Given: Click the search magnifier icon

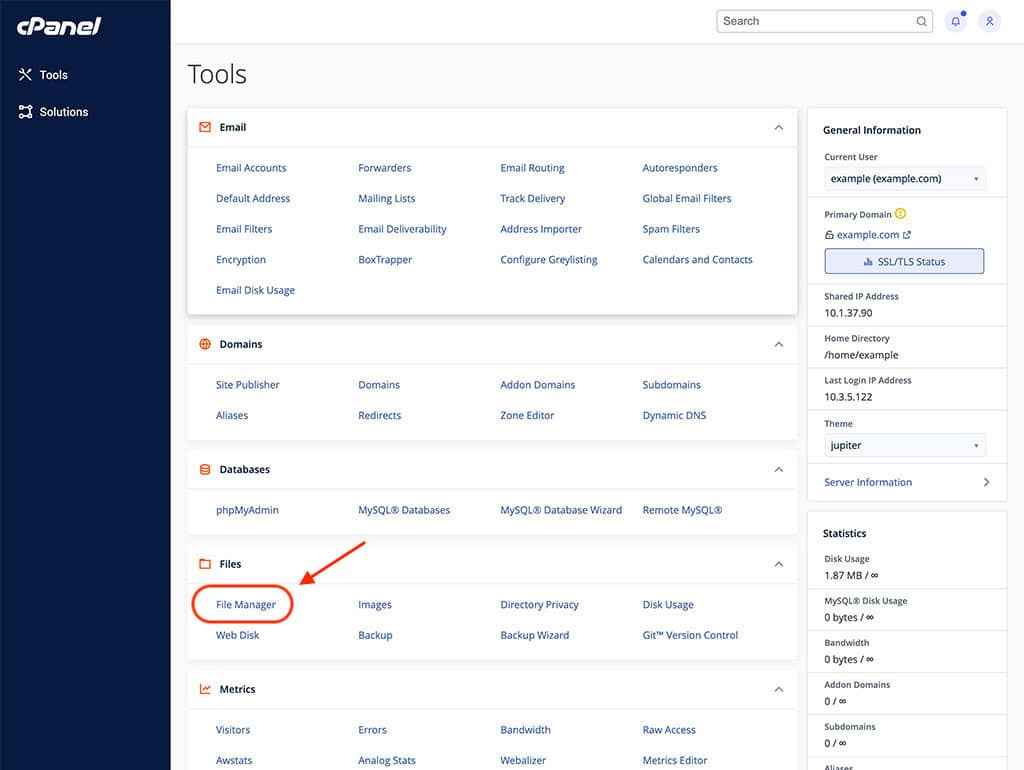Looking at the screenshot, I should tap(920, 21).
